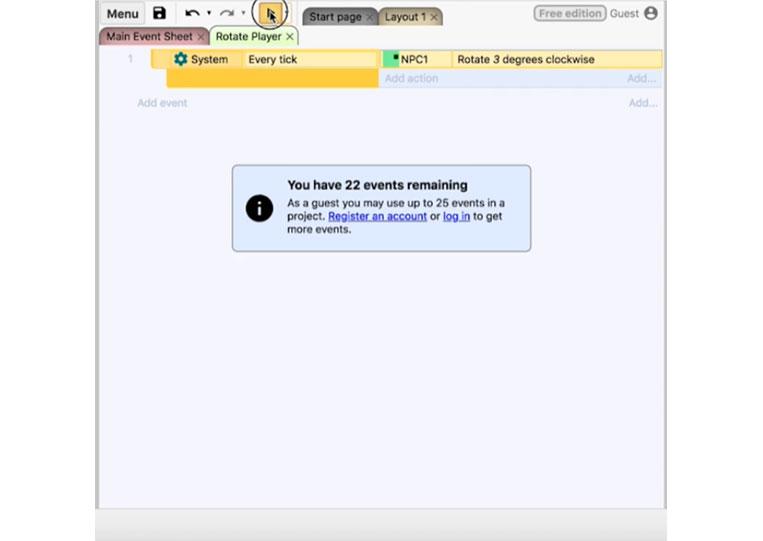Viewport: 763px width, 541px height.
Task: Open the Register an account link
Action: click(377, 216)
